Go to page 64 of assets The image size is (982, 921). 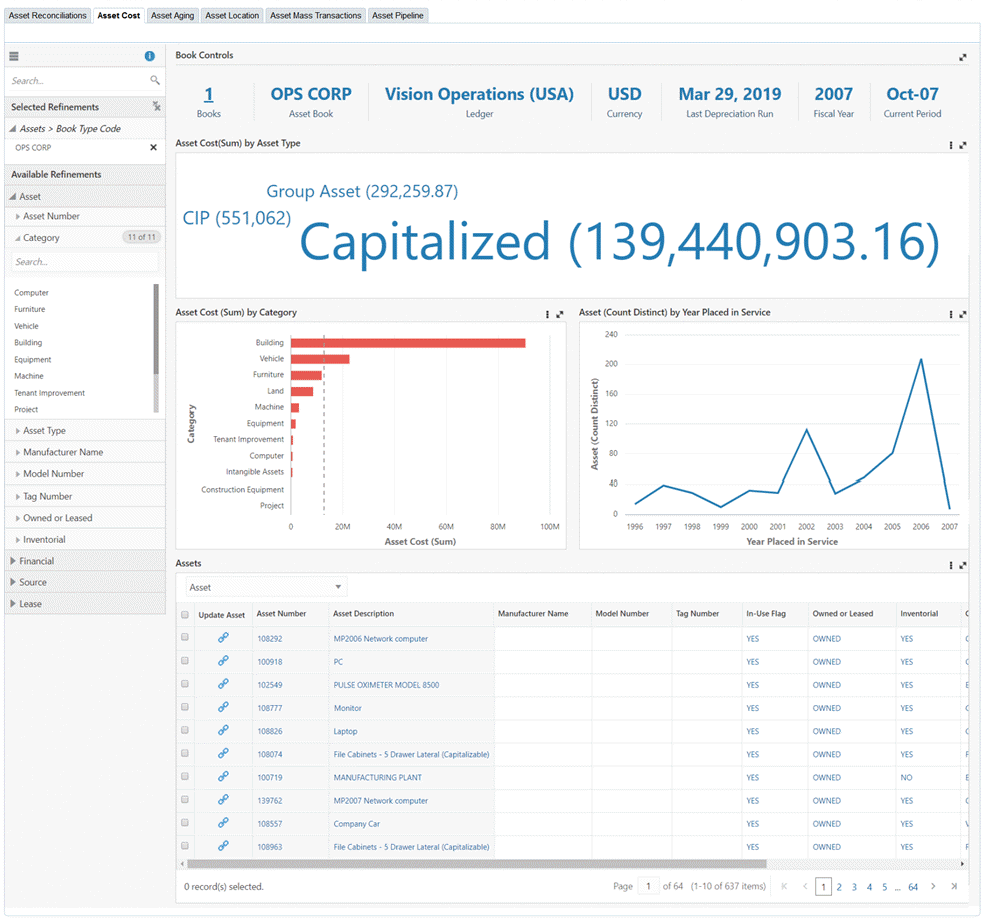(913, 887)
